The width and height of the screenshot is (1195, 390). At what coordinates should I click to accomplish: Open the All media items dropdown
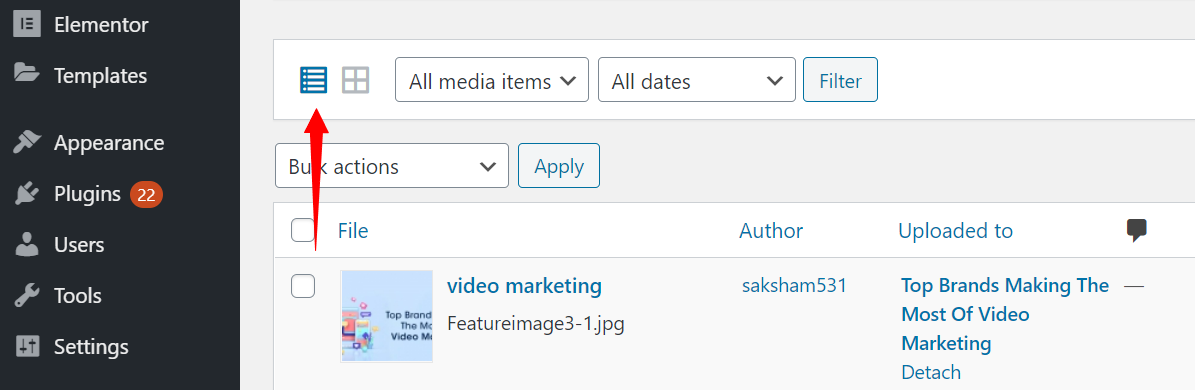click(492, 79)
